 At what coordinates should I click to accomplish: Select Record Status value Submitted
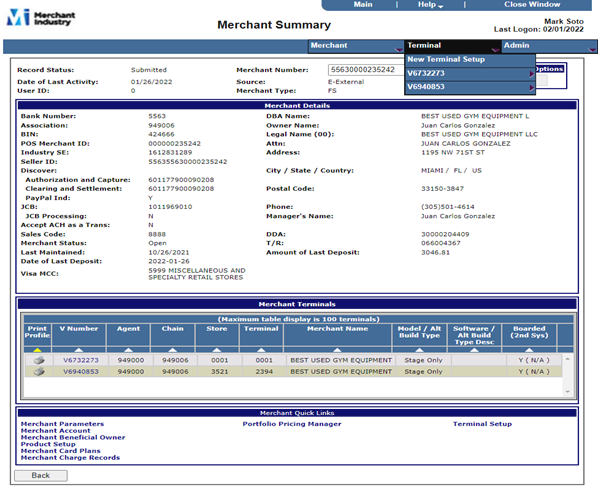(x=149, y=70)
